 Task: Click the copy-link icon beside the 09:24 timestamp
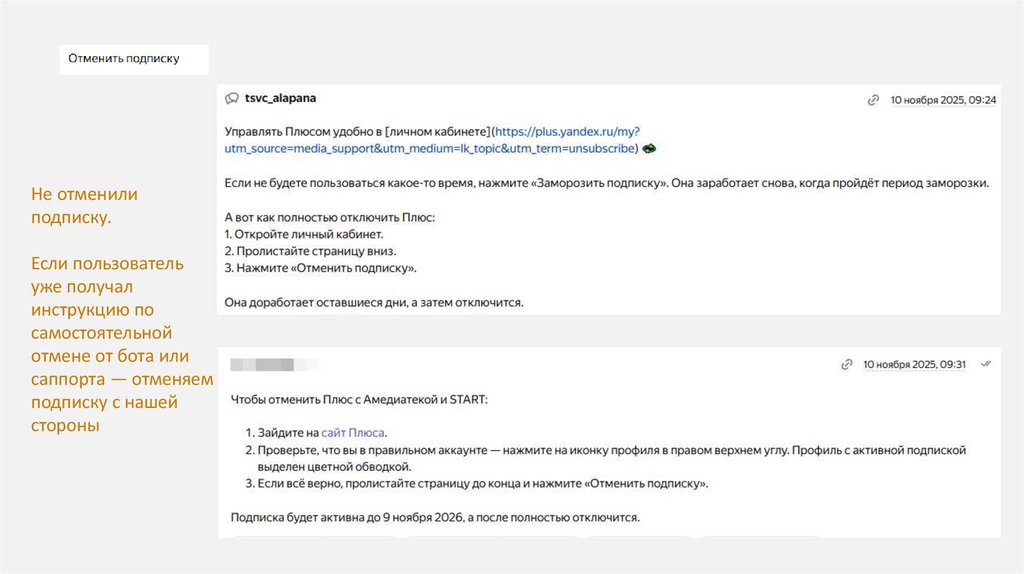(873, 100)
